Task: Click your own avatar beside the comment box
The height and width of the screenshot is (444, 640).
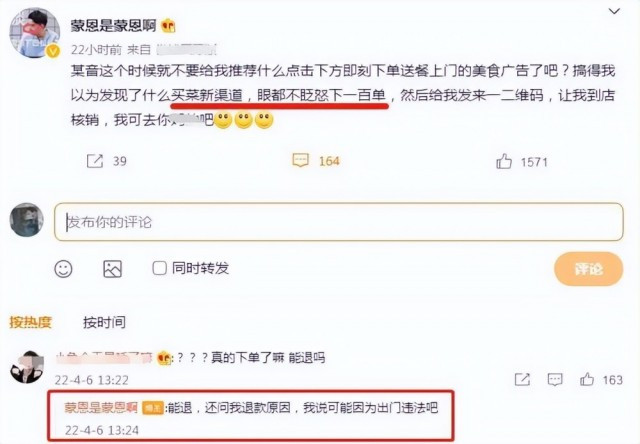Action: [x=27, y=220]
